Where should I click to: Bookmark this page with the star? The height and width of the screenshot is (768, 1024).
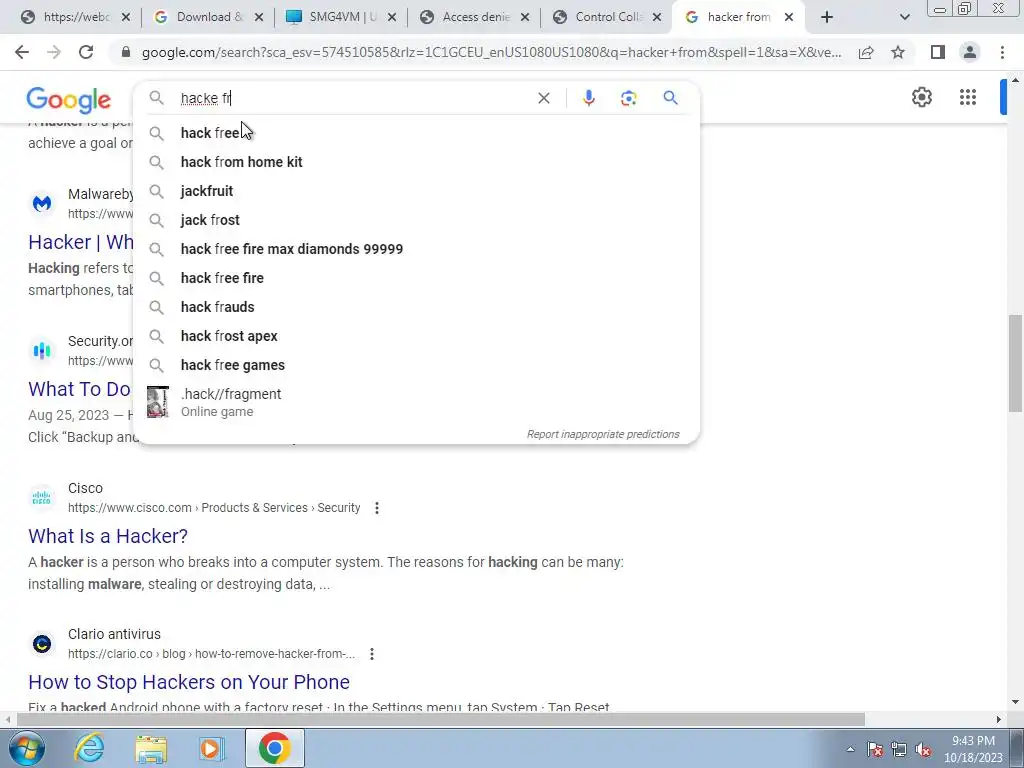[898, 52]
